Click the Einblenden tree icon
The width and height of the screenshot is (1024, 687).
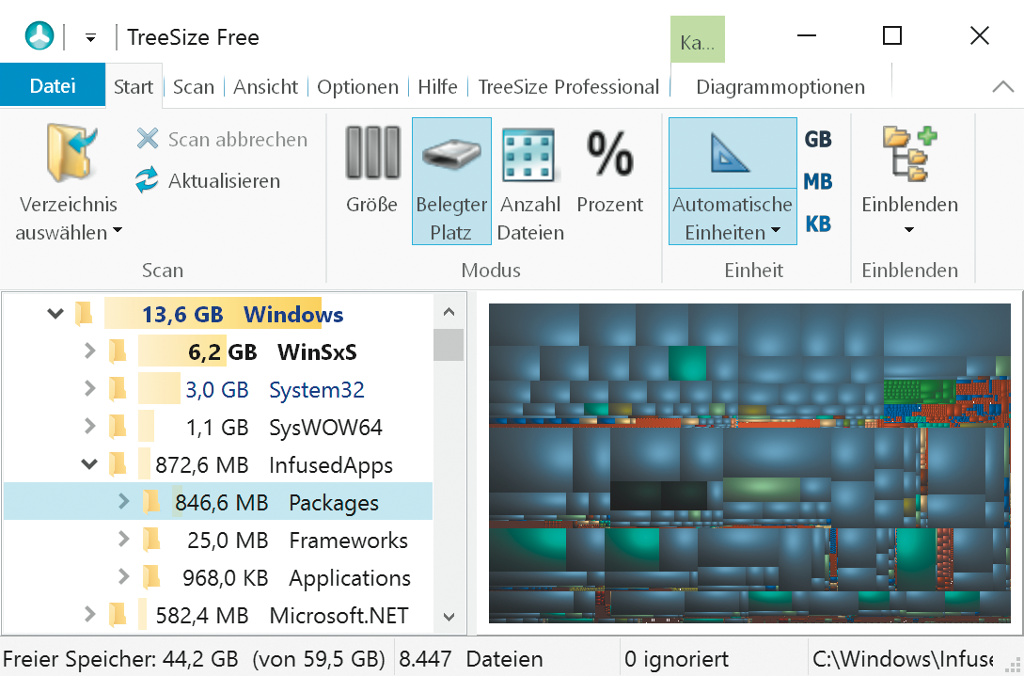pos(909,153)
